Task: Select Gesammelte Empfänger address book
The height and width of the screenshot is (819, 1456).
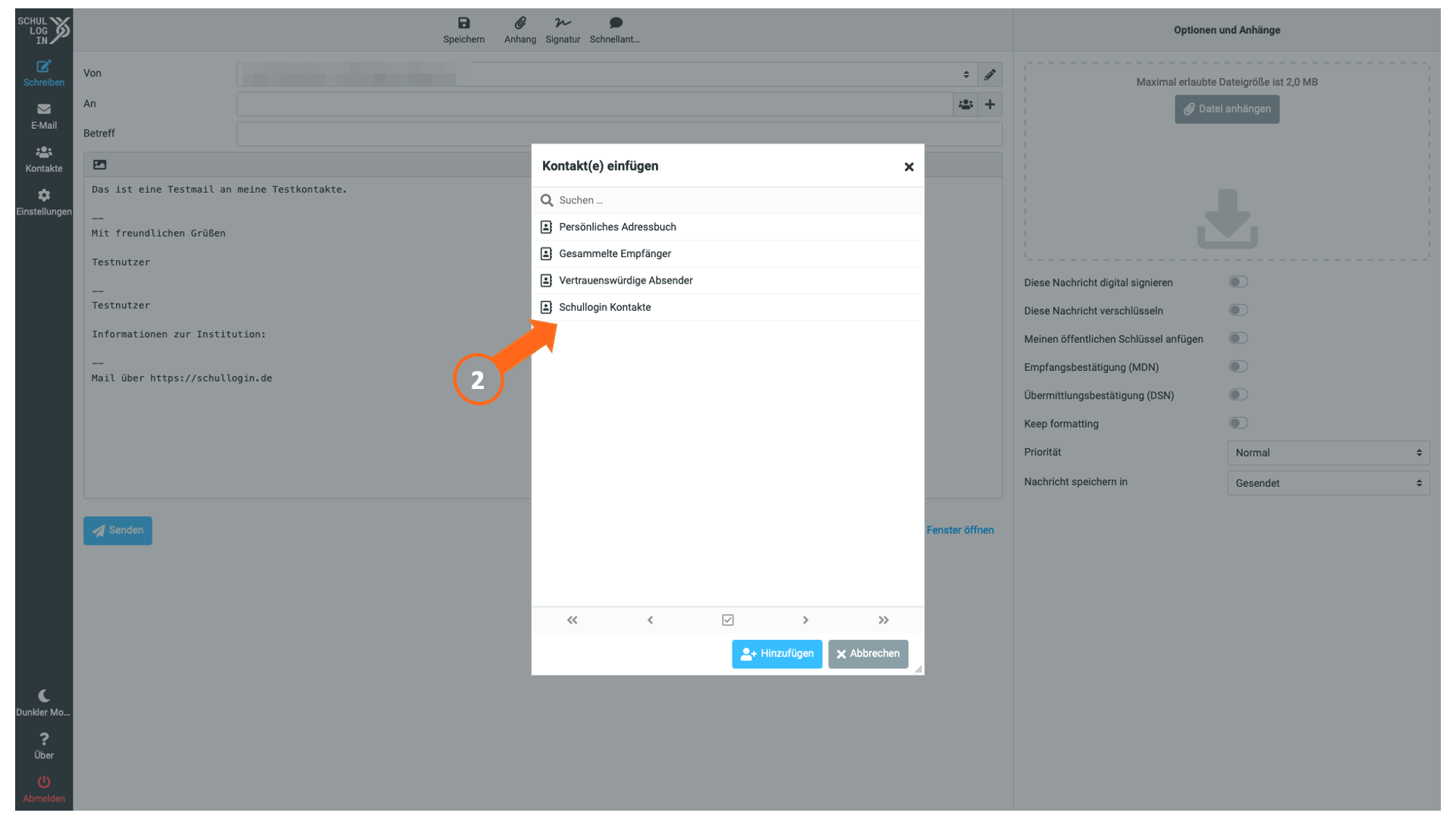Action: coord(727,254)
